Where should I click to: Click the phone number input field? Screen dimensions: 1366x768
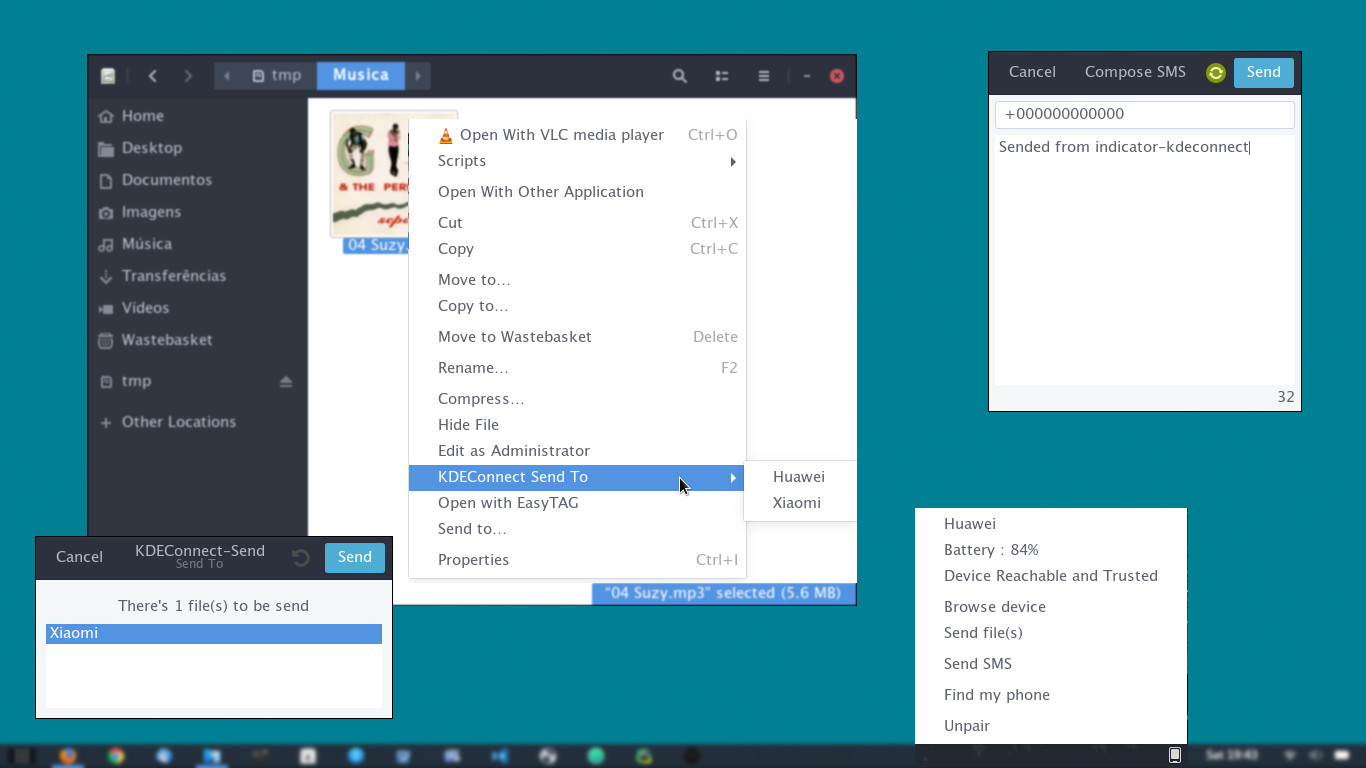(x=1144, y=114)
